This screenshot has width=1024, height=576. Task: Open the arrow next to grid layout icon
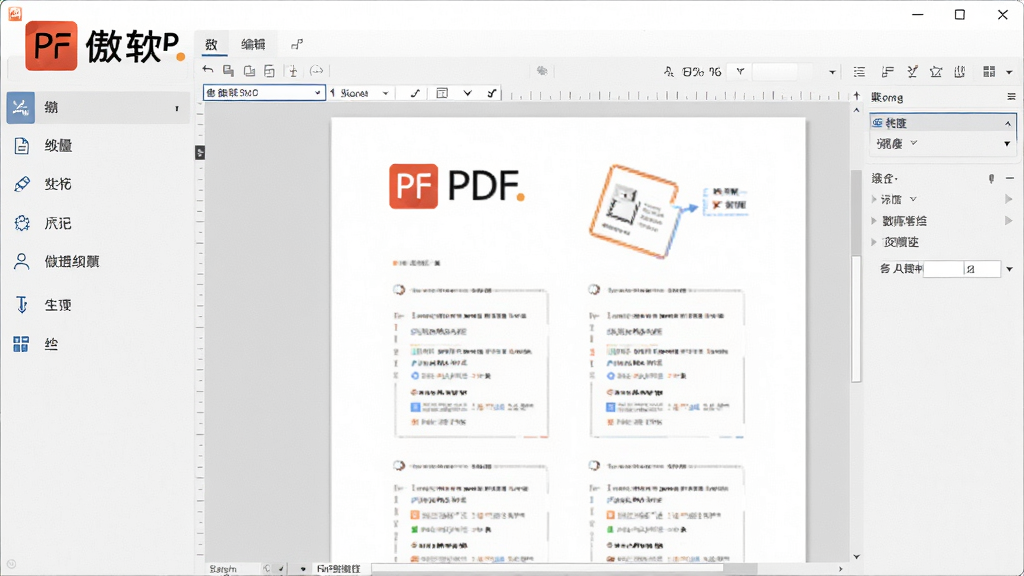pyautogui.click(x=1010, y=72)
